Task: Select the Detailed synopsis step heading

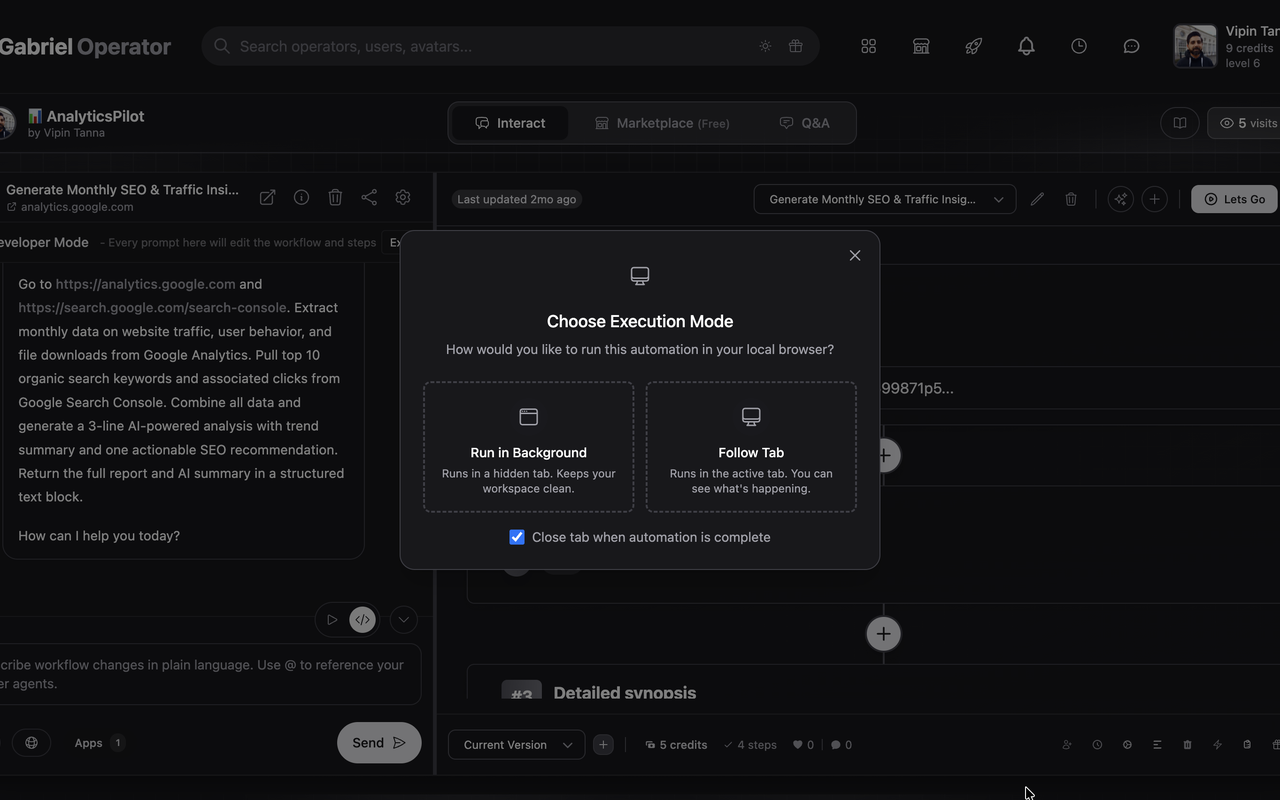Action: 625,693
